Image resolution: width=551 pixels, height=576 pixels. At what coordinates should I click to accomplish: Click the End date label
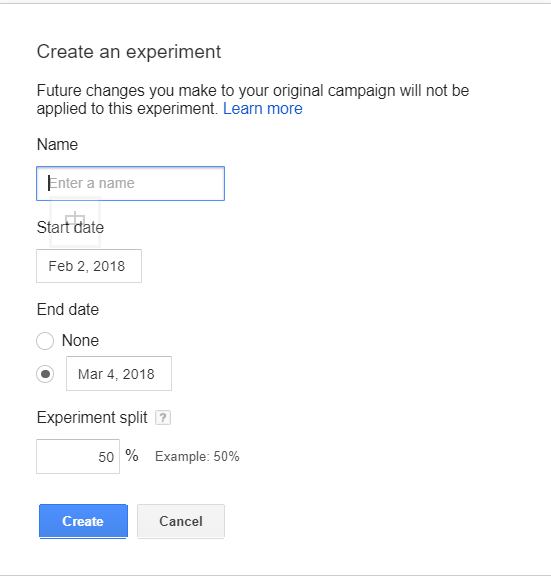pyautogui.click(x=68, y=309)
